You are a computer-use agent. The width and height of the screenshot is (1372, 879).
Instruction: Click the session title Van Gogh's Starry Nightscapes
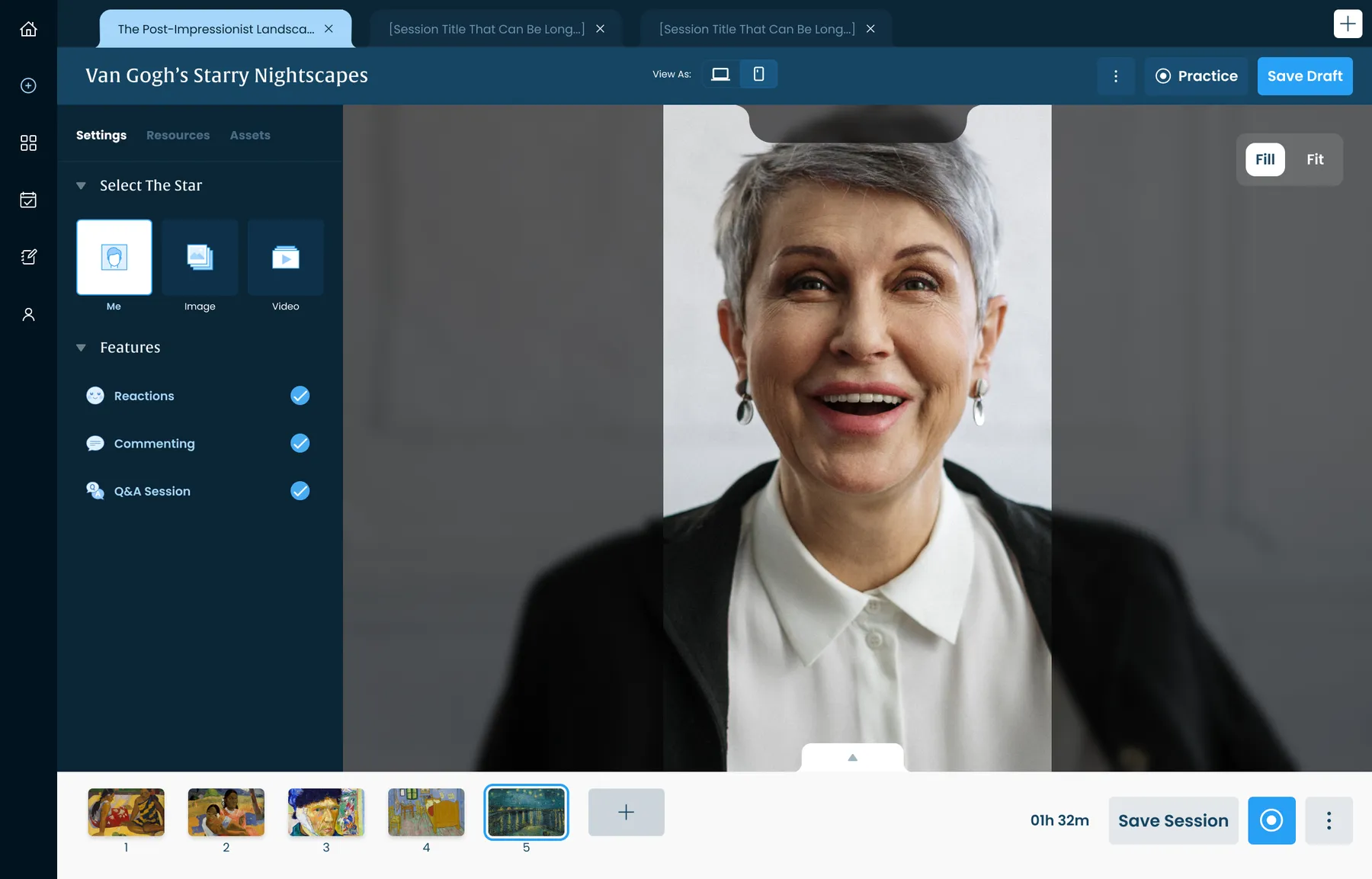[x=226, y=75]
